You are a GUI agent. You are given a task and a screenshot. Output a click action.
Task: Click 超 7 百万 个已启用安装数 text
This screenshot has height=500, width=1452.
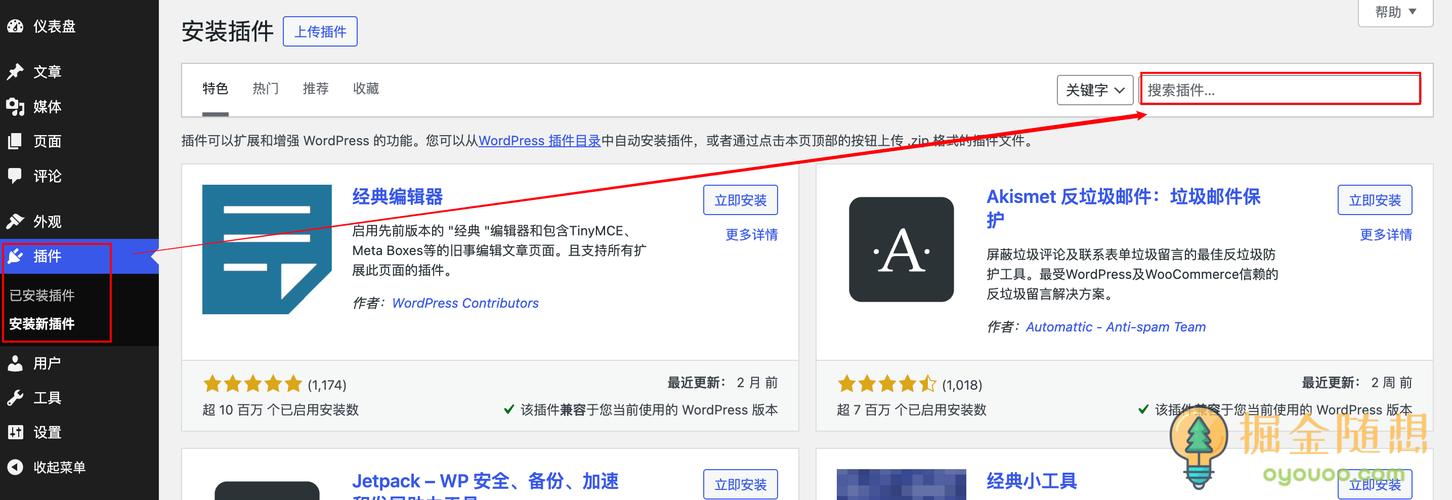(x=912, y=410)
